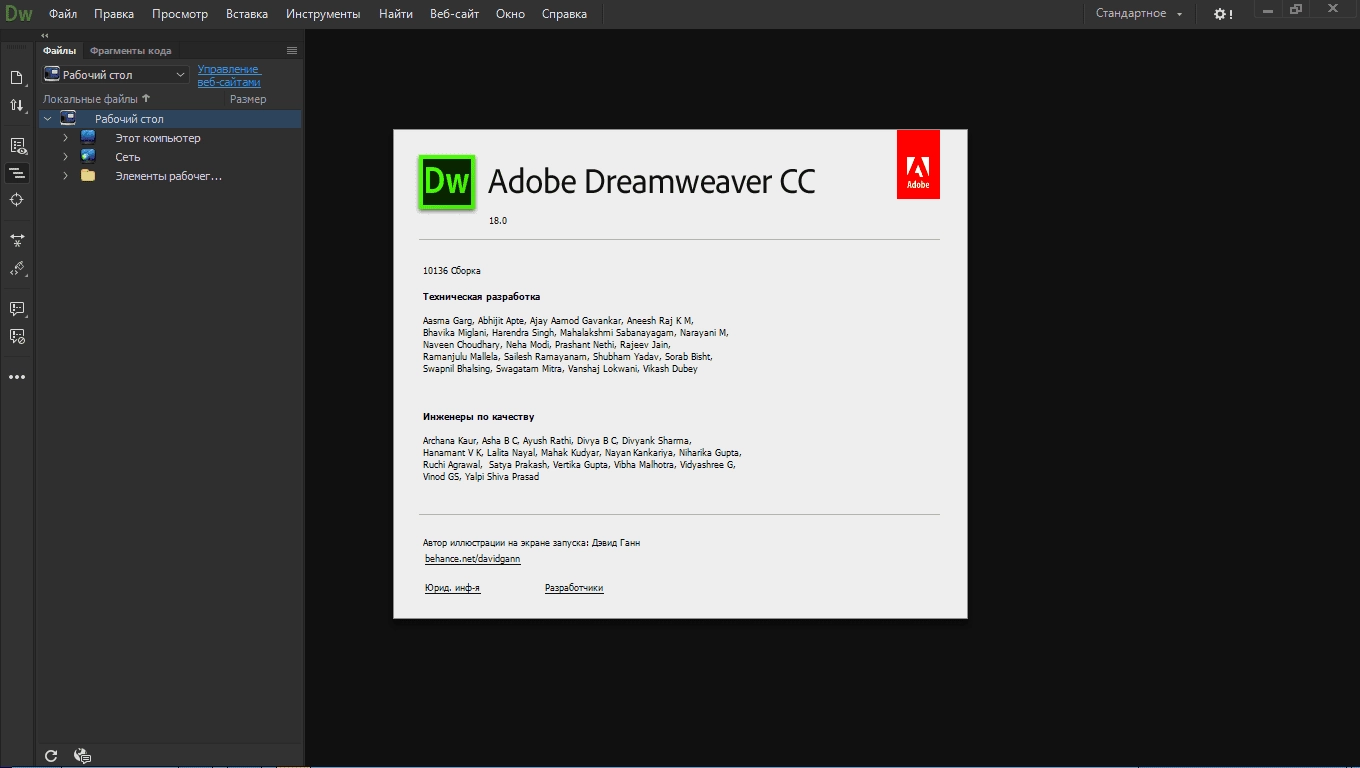
Task: Switch to the Фрагменты кода tab
Action: (x=130, y=50)
